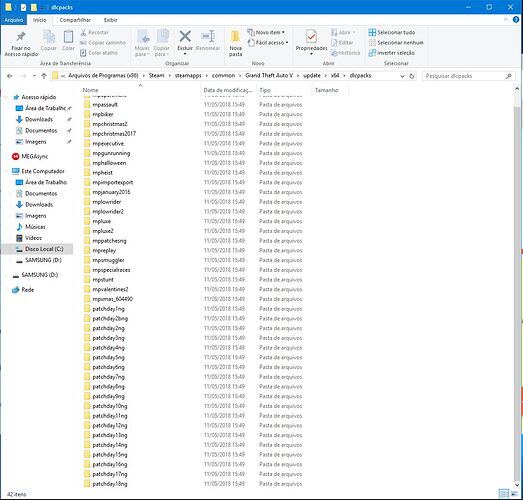Collapse the Acesso rápido tree node

(x=6, y=97)
